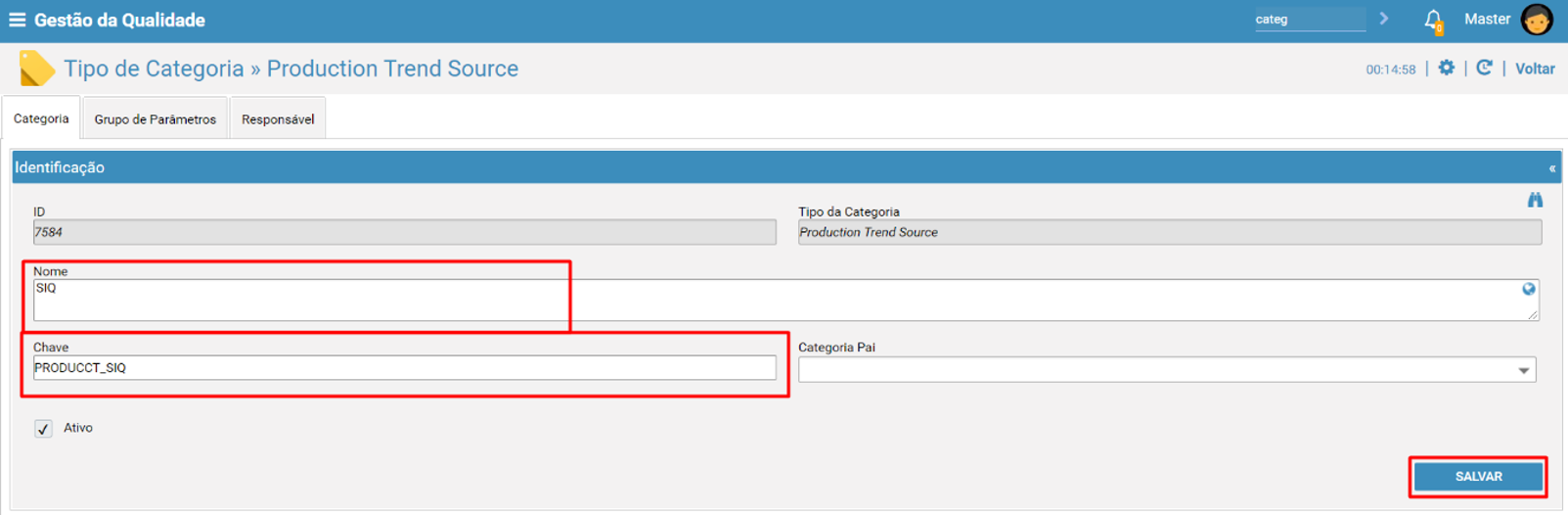Image resolution: width=1568 pixels, height=515 pixels.
Task: Click the Master username label
Action: coord(1487,20)
